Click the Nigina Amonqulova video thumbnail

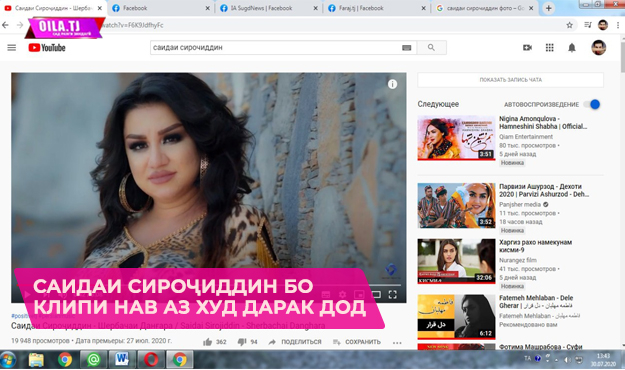(456, 138)
